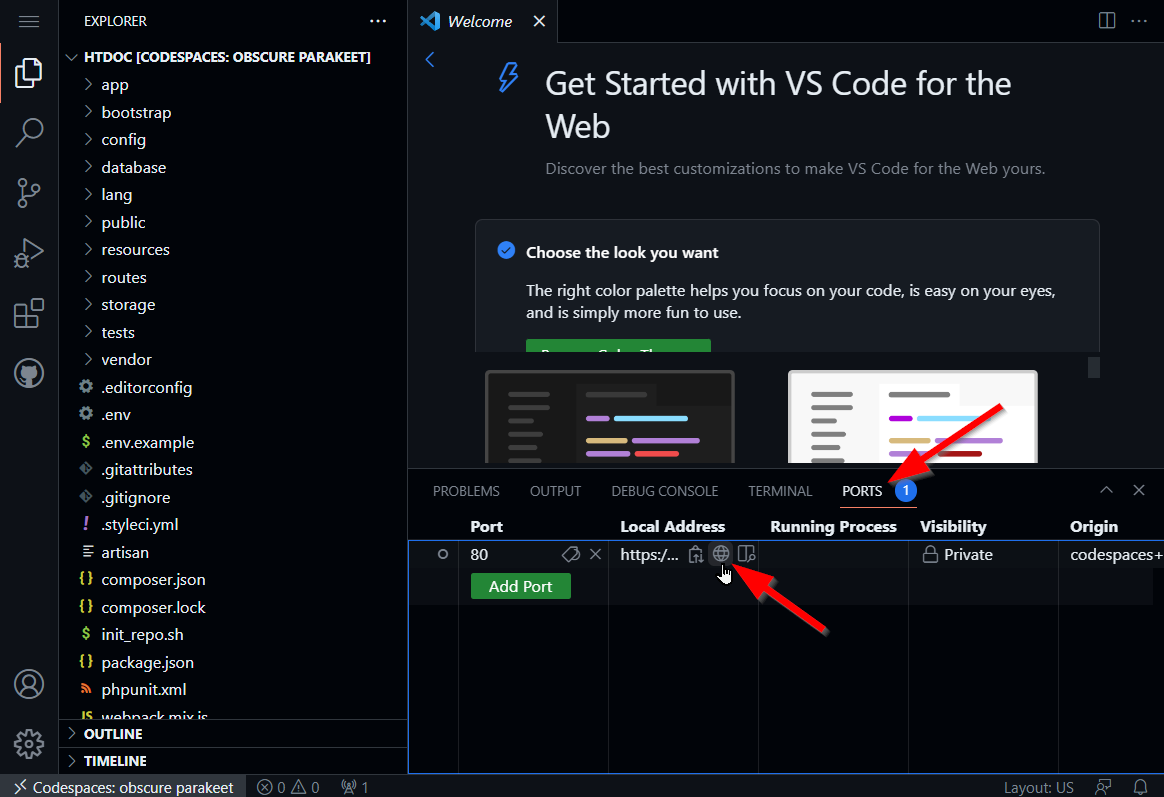Switch to the PROBLEMS tab
1164x797 pixels.
[x=466, y=491]
